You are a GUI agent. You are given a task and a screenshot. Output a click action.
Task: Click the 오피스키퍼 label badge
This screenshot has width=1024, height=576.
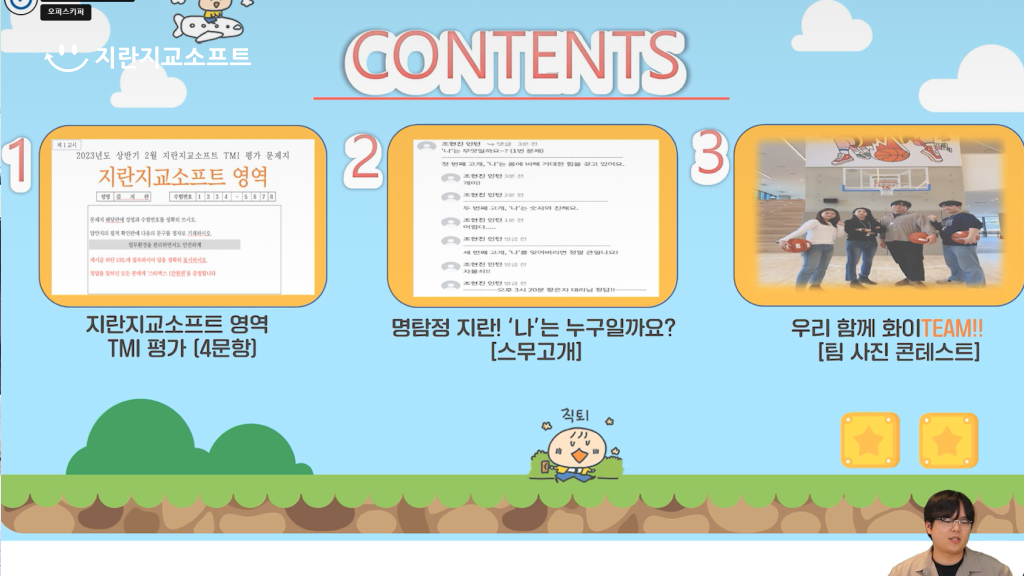click(65, 11)
